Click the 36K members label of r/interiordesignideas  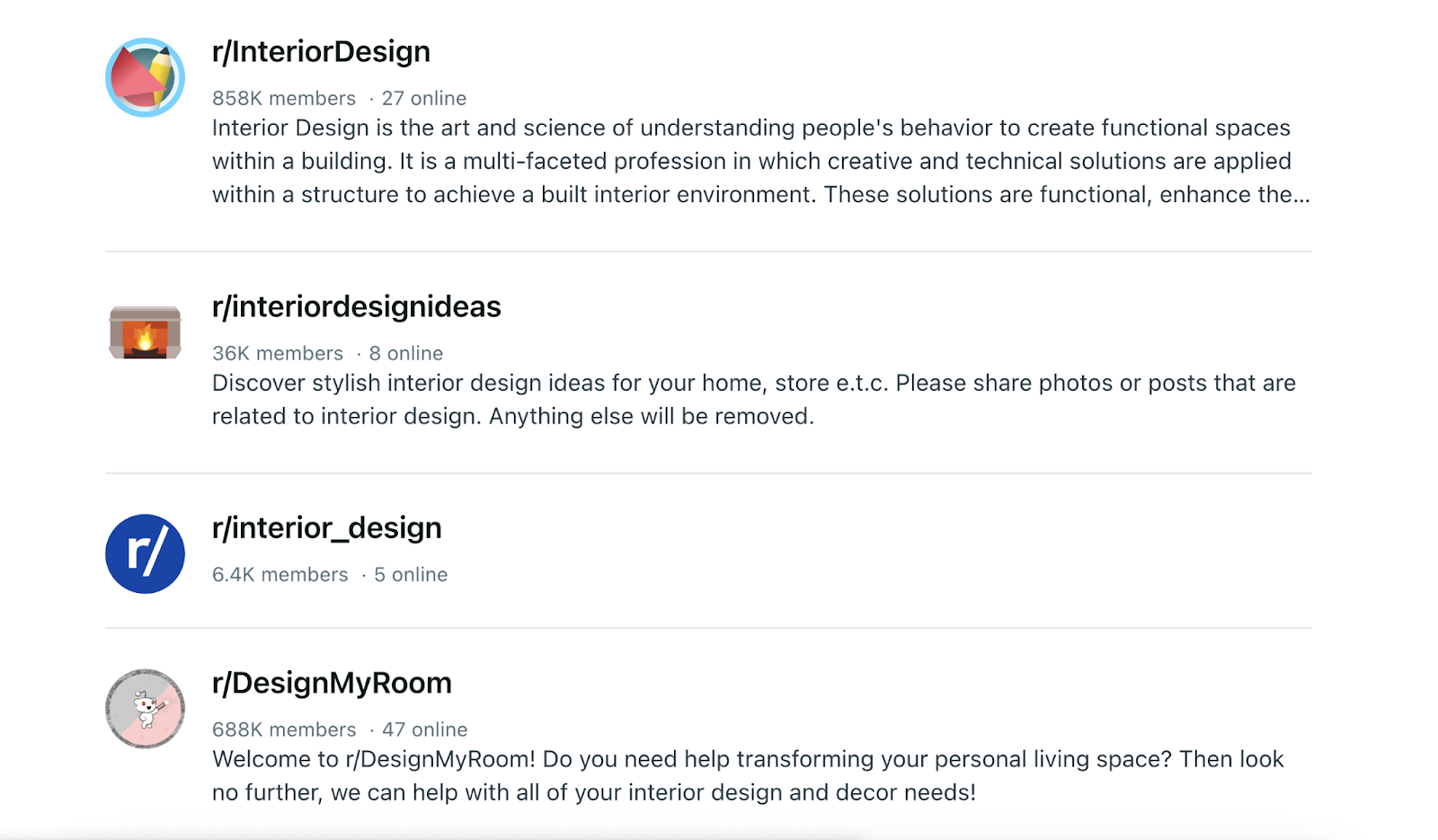(277, 353)
